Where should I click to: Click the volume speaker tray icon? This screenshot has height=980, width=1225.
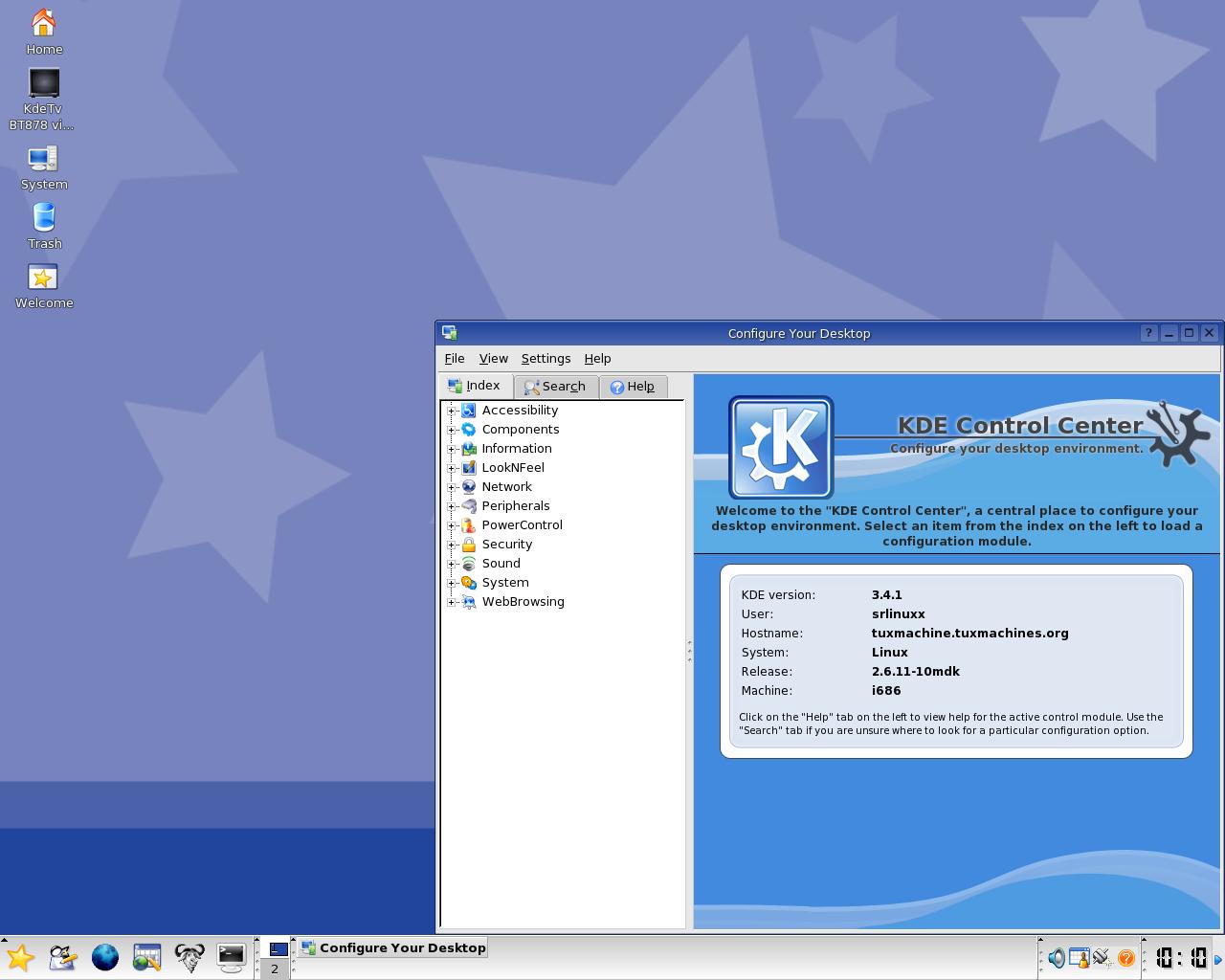coord(1057,958)
